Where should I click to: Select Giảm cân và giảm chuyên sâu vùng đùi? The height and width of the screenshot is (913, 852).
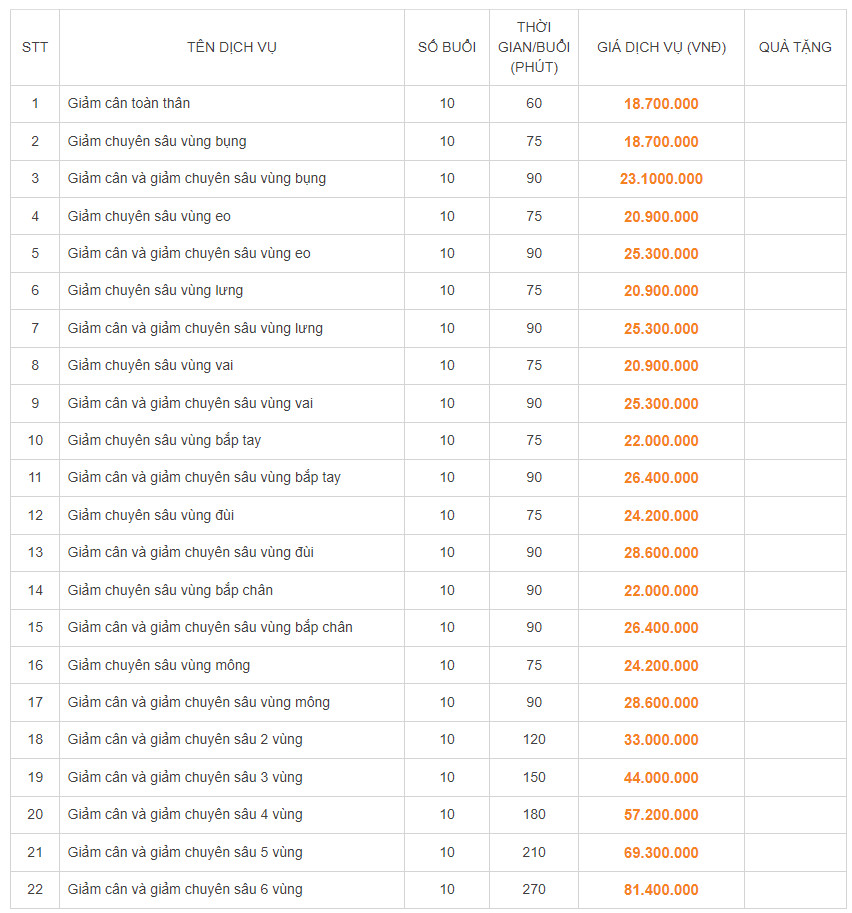click(190, 552)
